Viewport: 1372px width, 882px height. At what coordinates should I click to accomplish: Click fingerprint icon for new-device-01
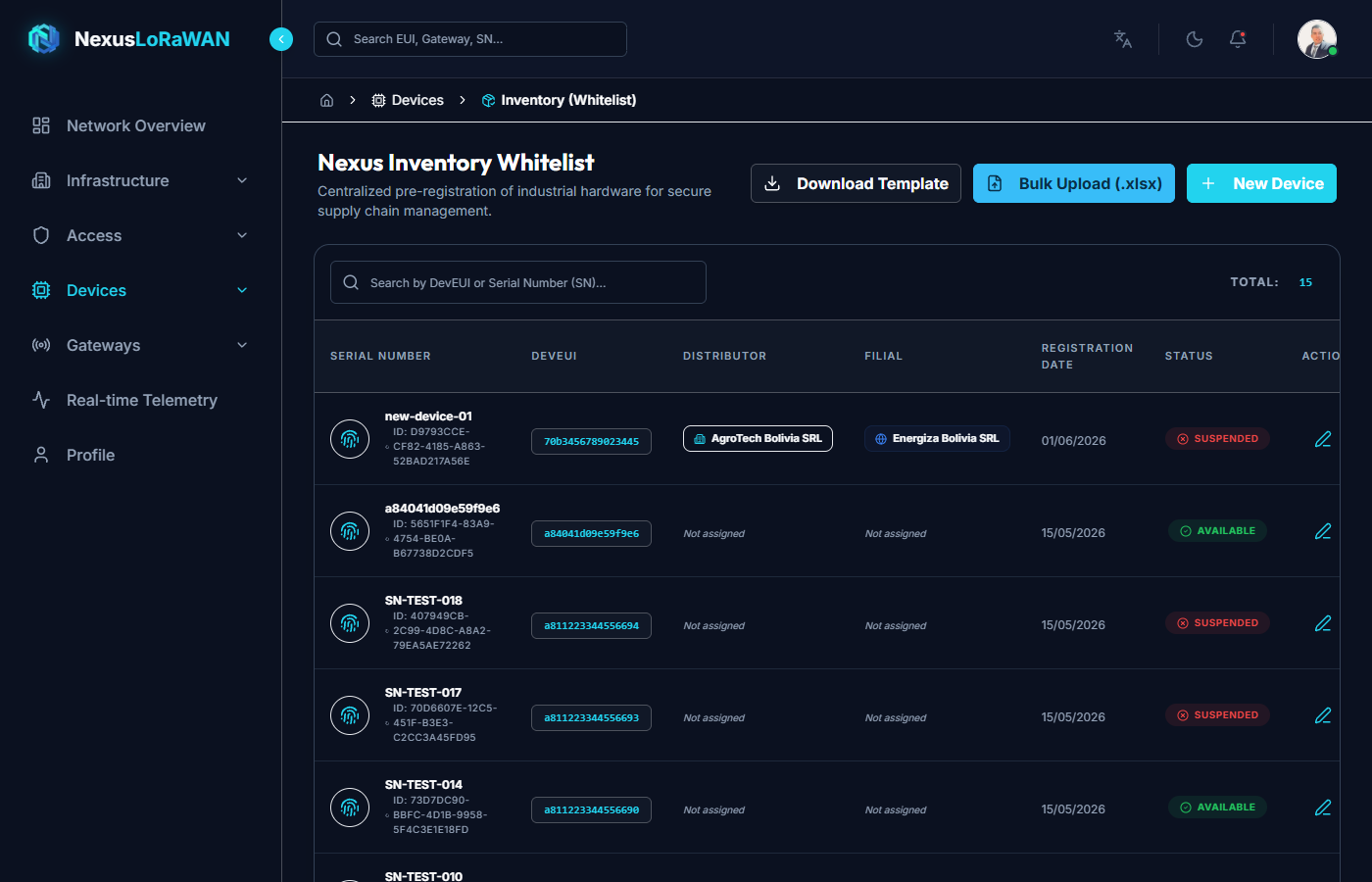point(350,439)
